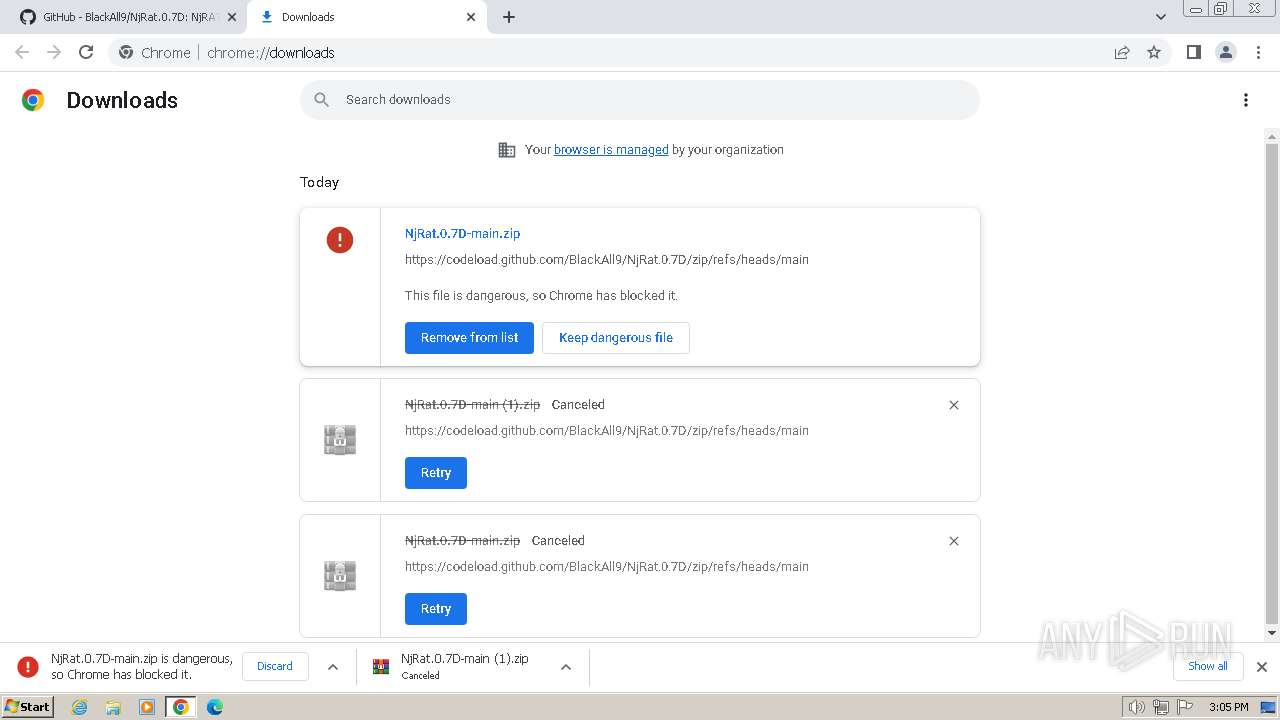Click the browser forward arrow

pyautogui.click(x=54, y=52)
